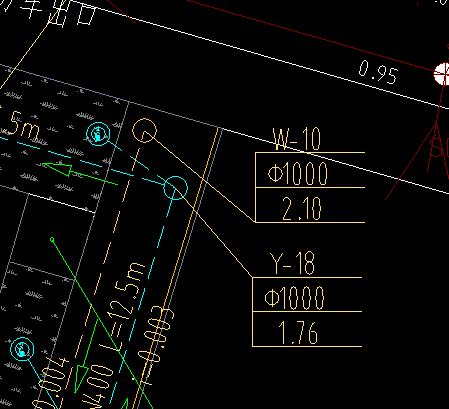Select the green downward flow arrow
Image resolution: width=449 pixels, height=409 pixels.
click(x=85, y=356)
